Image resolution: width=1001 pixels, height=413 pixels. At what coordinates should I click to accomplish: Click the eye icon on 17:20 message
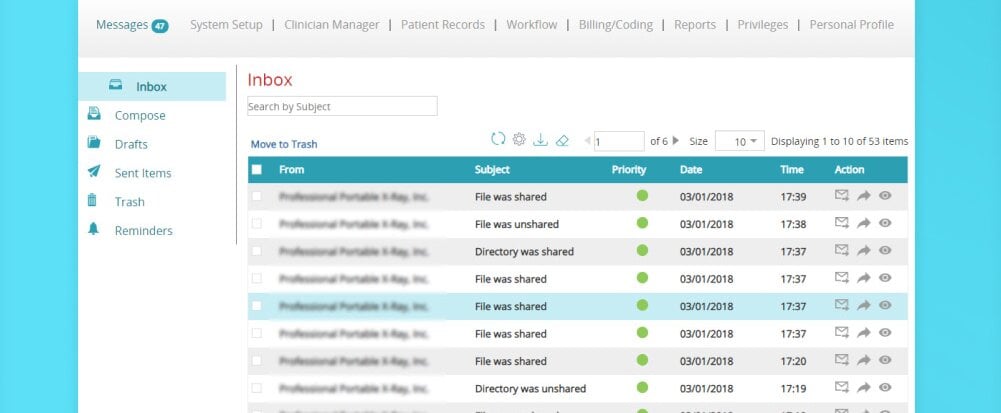click(x=885, y=361)
